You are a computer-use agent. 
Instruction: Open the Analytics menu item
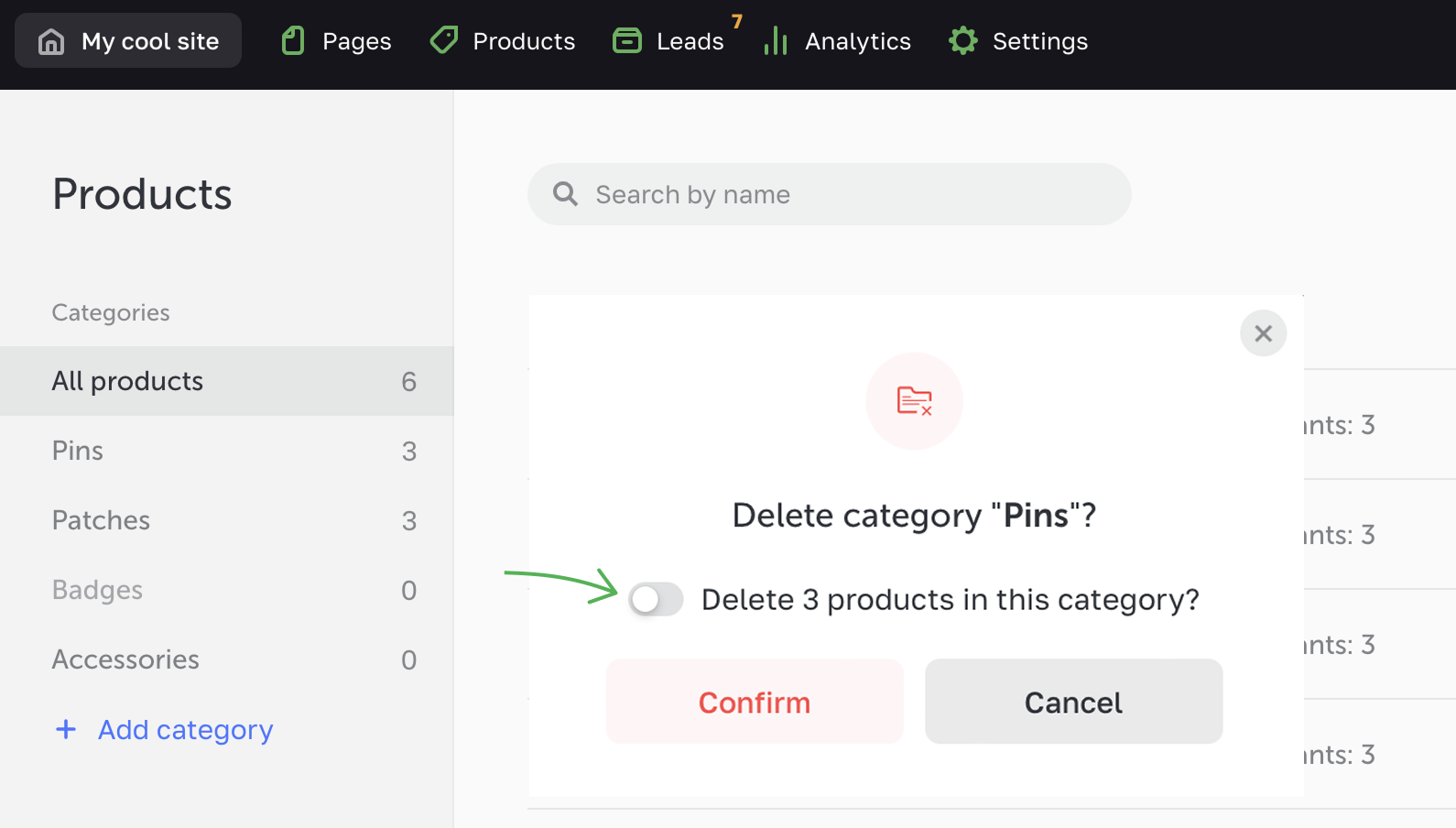click(x=857, y=41)
